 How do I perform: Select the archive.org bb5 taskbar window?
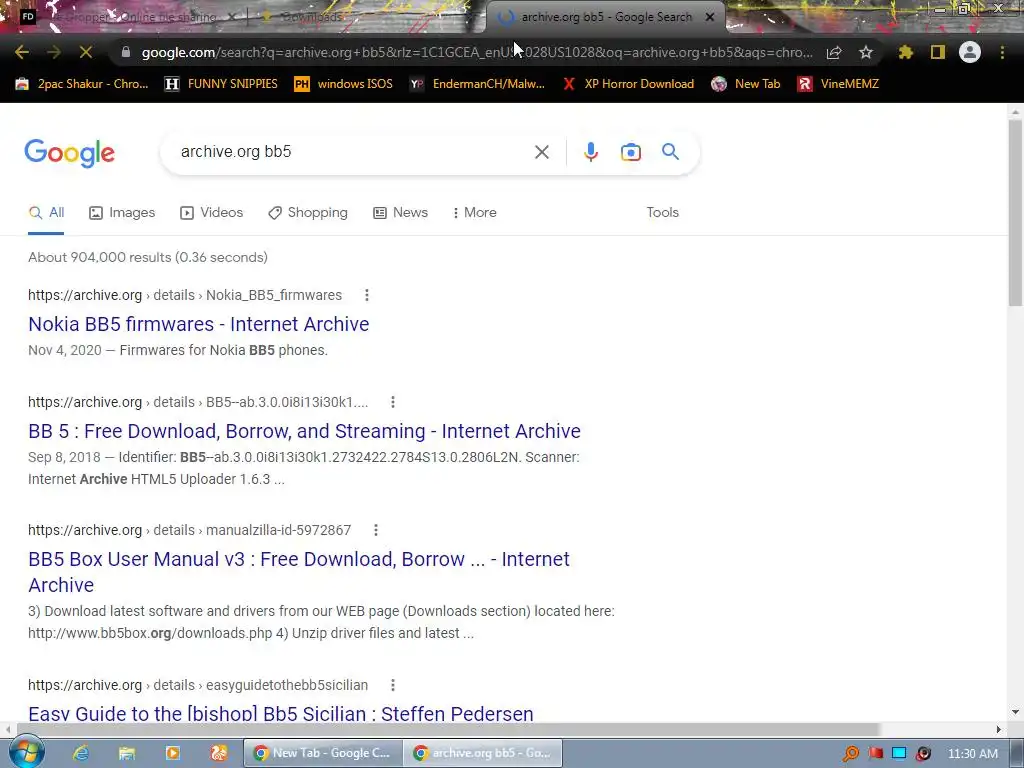[x=483, y=753]
